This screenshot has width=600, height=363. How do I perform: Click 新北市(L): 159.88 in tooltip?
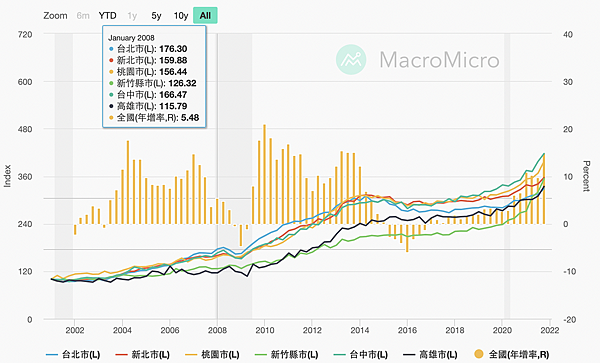tap(148, 60)
